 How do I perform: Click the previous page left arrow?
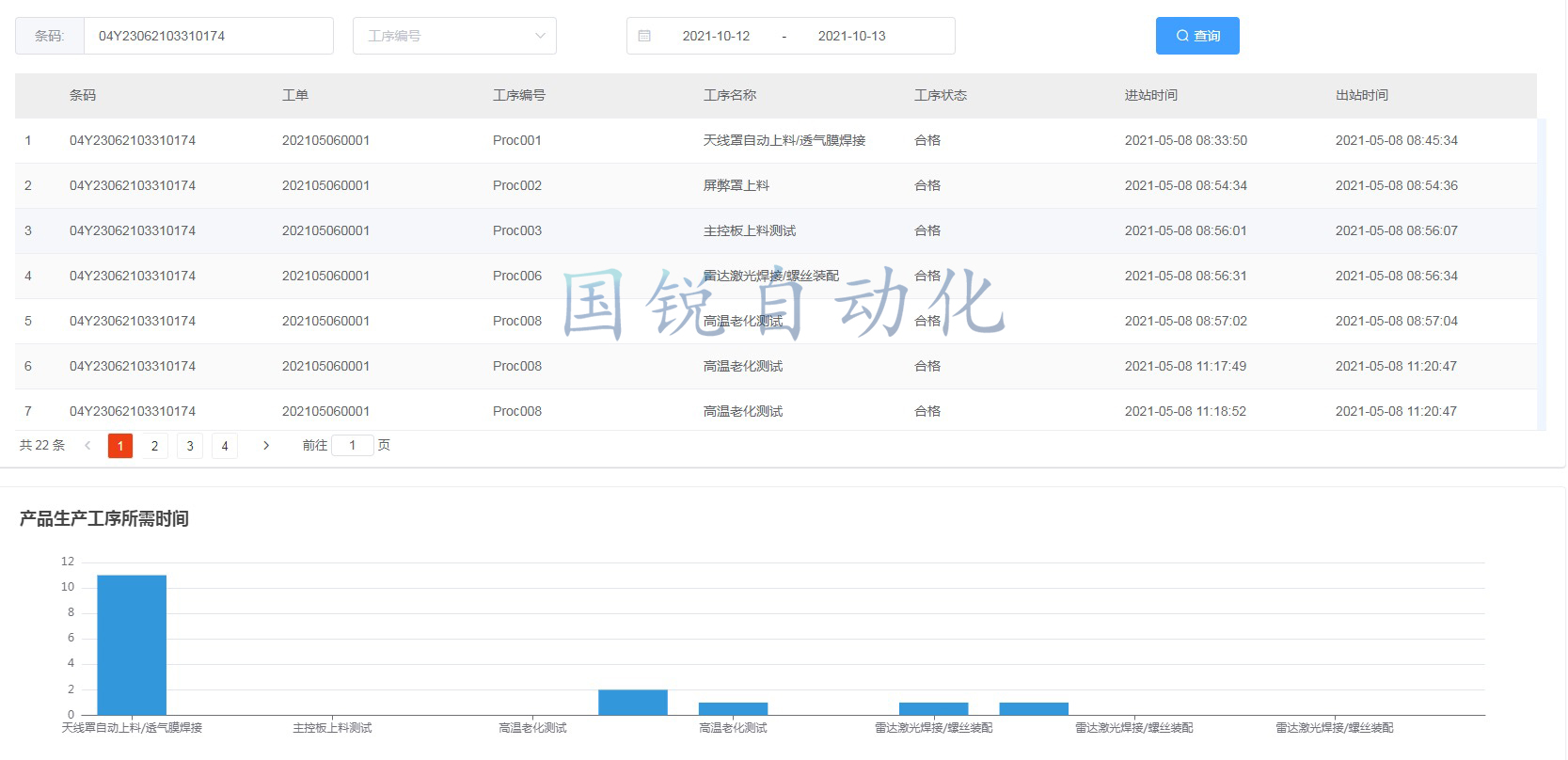tap(87, 446)
